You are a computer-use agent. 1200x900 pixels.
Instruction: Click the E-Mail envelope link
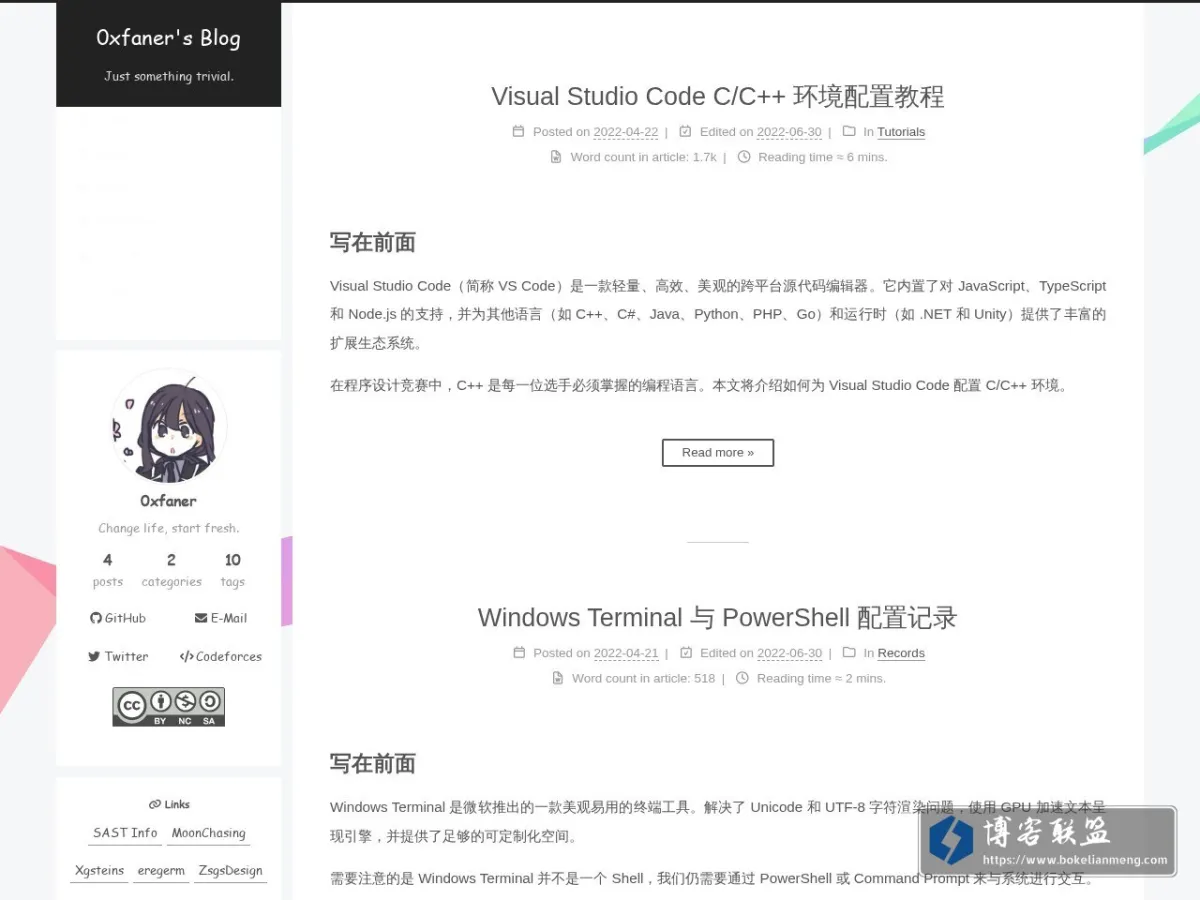pos(221,618)
